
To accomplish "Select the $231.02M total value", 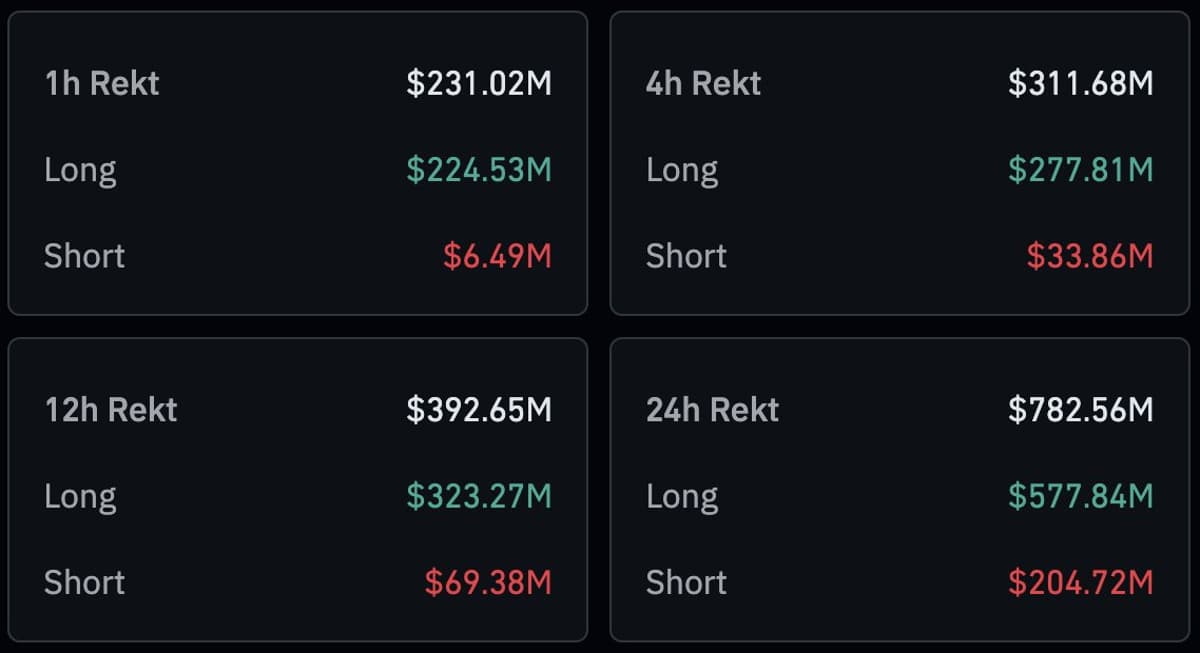I will tap(478, 84).
